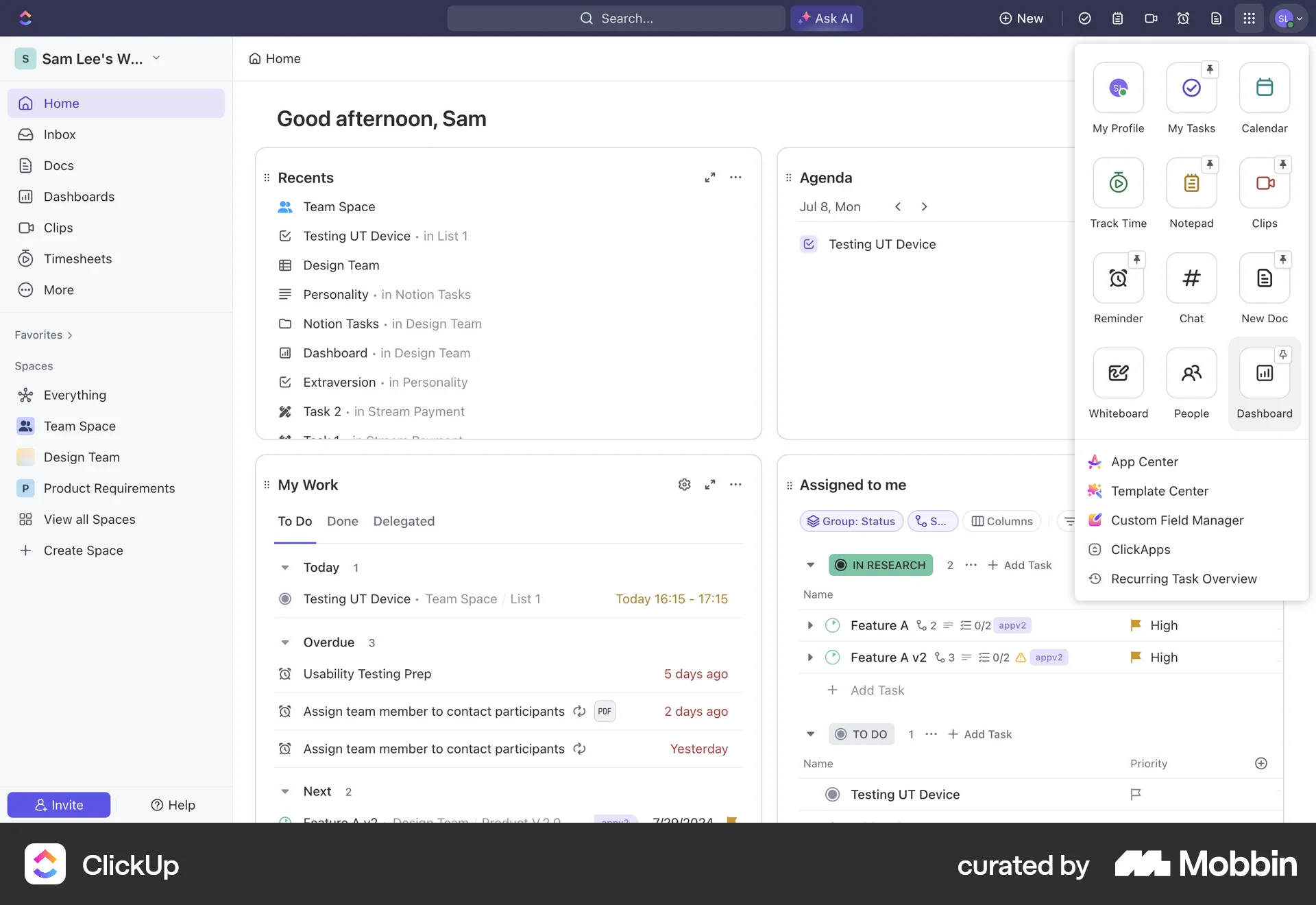
Task: Click the Search input field
Action: pyautogui.click(x=616, y=19)
